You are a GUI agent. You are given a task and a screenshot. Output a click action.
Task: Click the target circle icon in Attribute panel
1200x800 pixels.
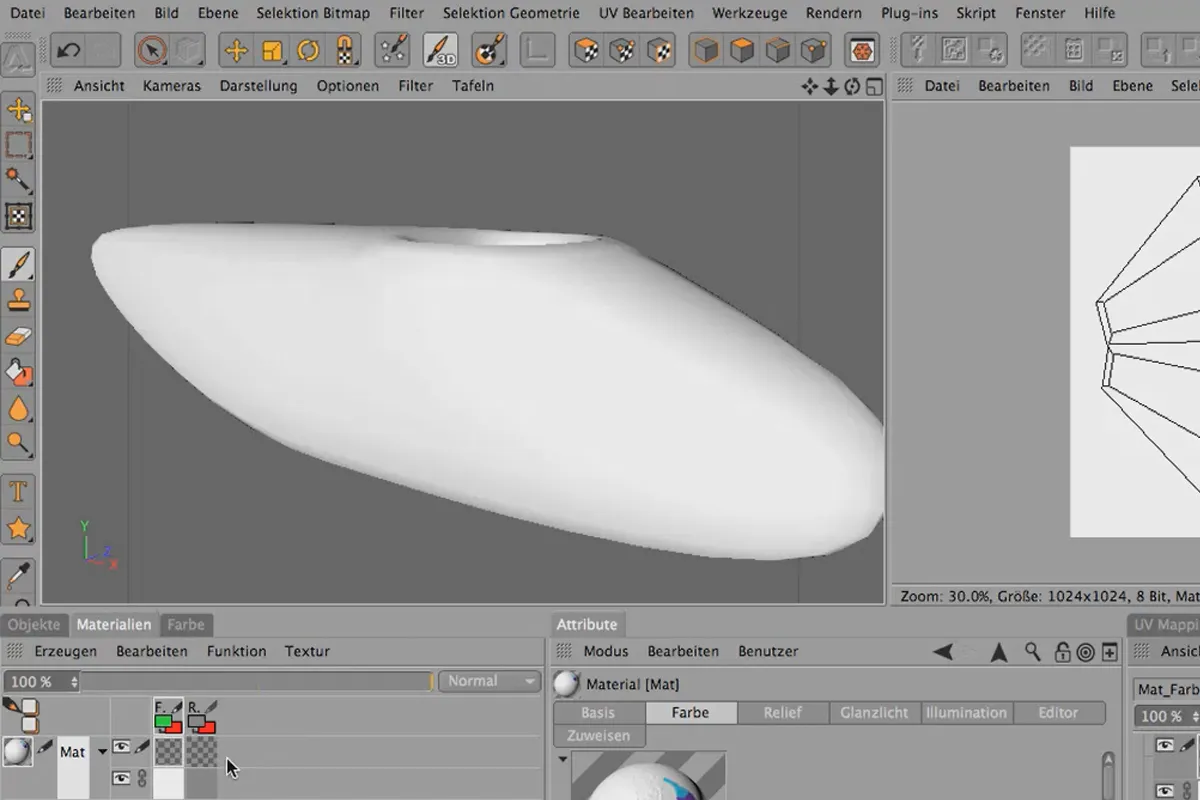coord(1086,652)
